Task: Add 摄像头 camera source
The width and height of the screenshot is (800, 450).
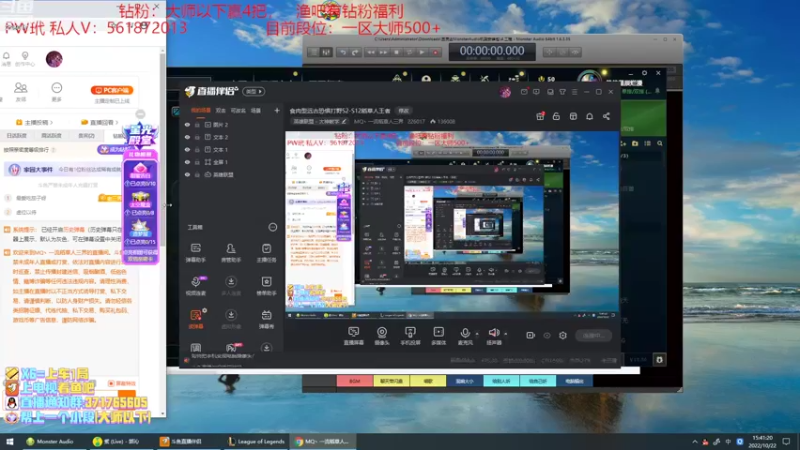Action: pos(382,336)
